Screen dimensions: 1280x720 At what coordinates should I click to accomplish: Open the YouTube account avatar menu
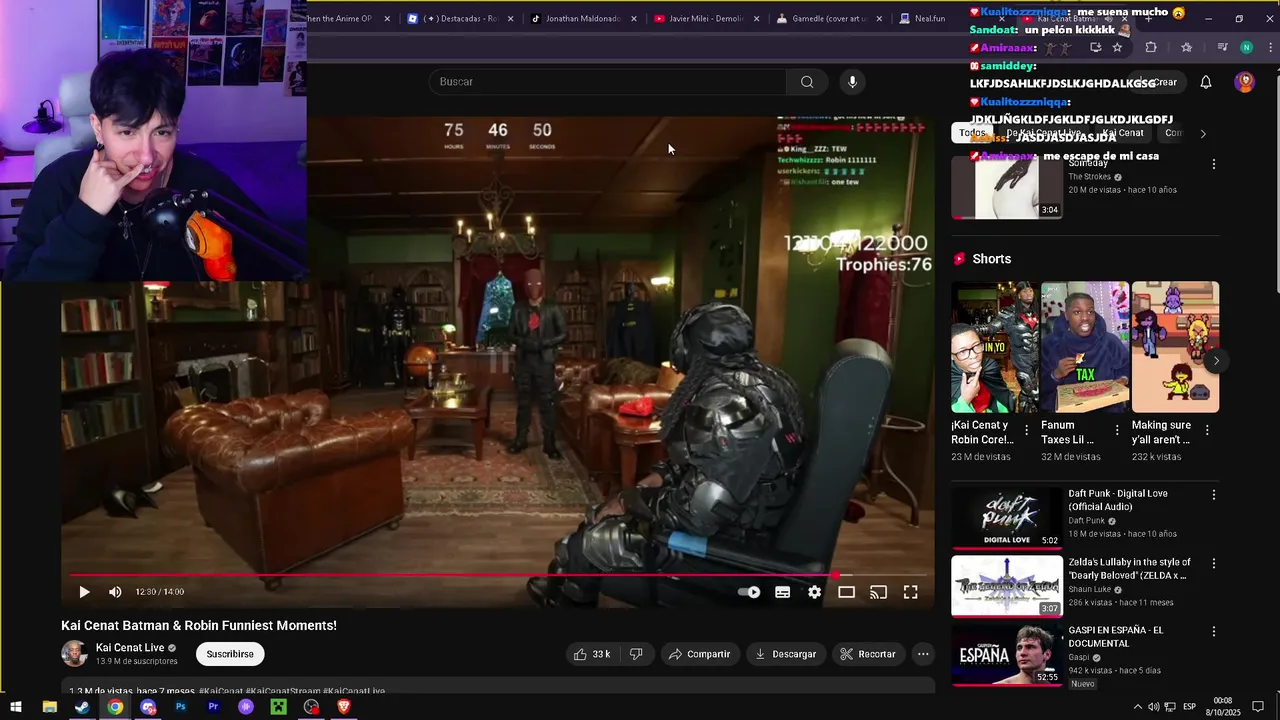pos(1244,82)
